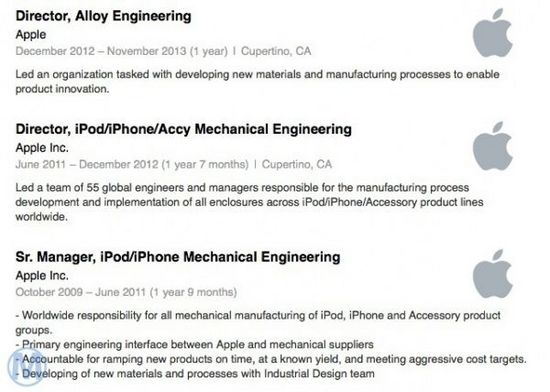Click the bullet mentioning Industrial Design team
The width and height of the screenshot is (550, 392).
pyautogui.click(x=195, y=374)
